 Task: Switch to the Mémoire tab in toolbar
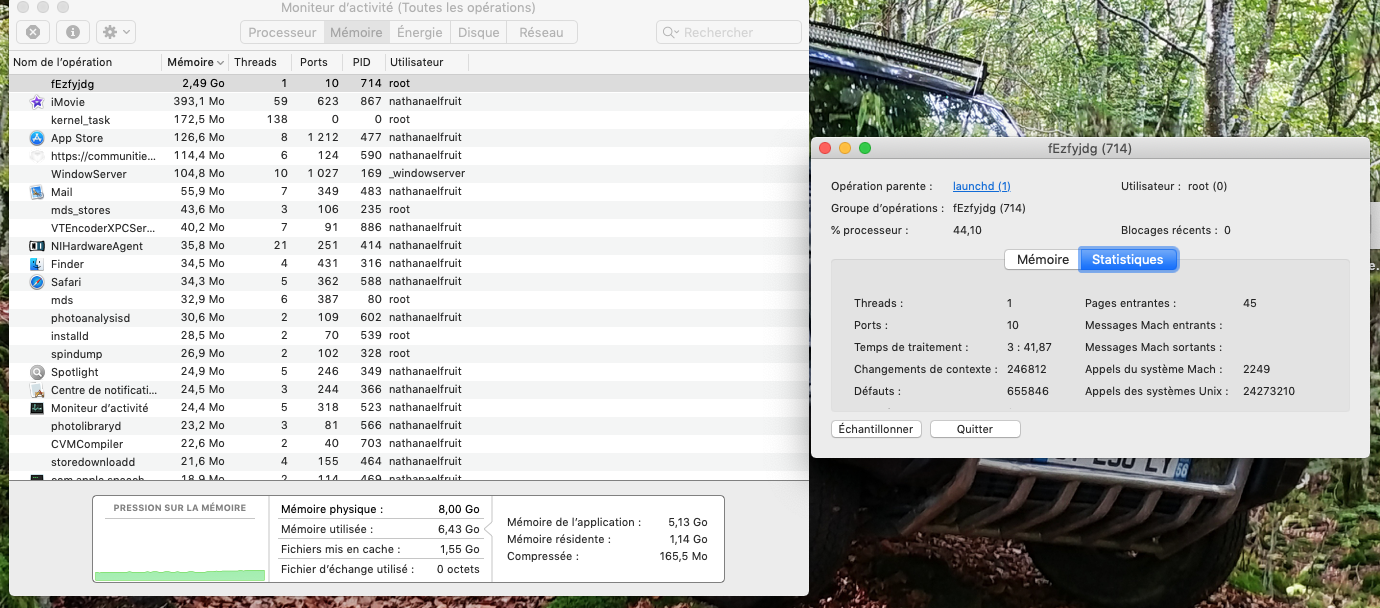point(356,32)
